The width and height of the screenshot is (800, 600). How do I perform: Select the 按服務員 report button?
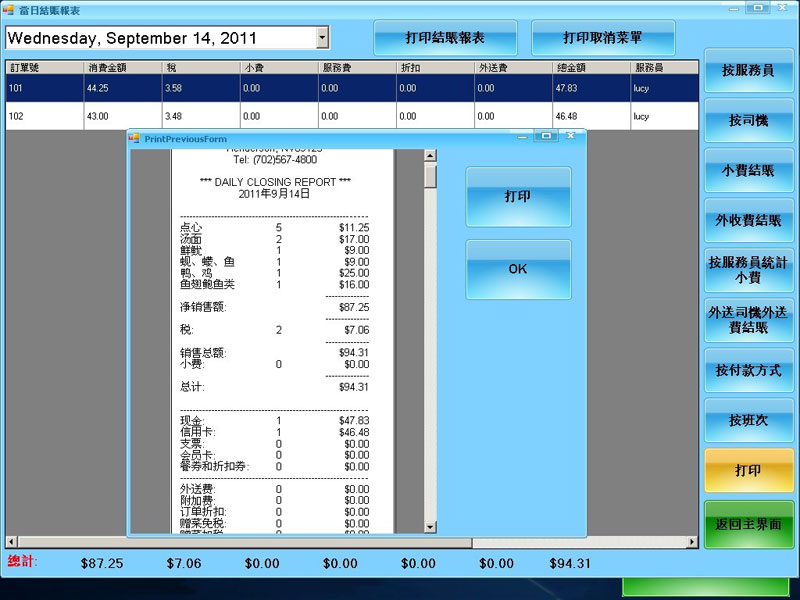coord(748,71)
